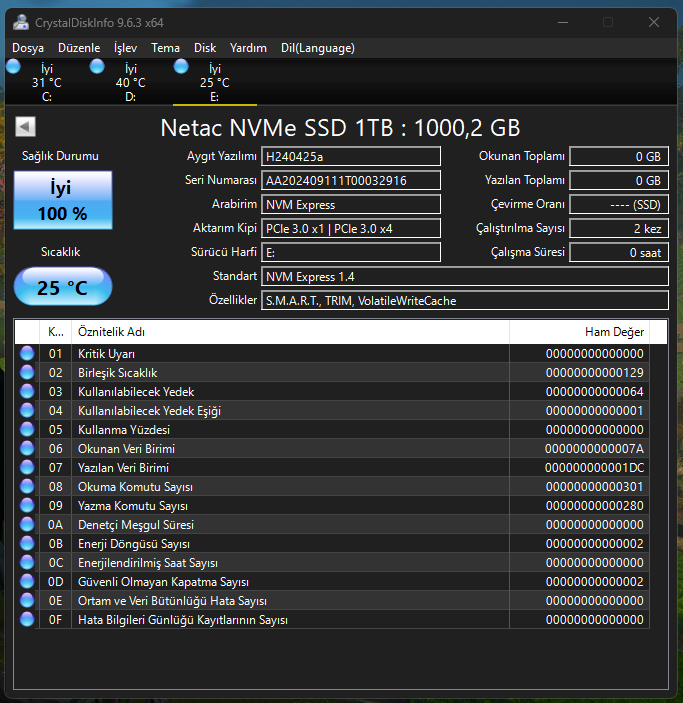
Task: Click status orb for Kullanılabilecek Yedek row 03
Action: click(x=27, y=391)
